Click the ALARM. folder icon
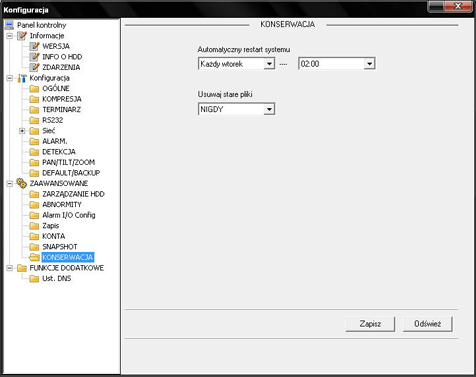Image resolution: width=476 pixels, height=377 pixels. pyautogui.click(x=34, y=141)
